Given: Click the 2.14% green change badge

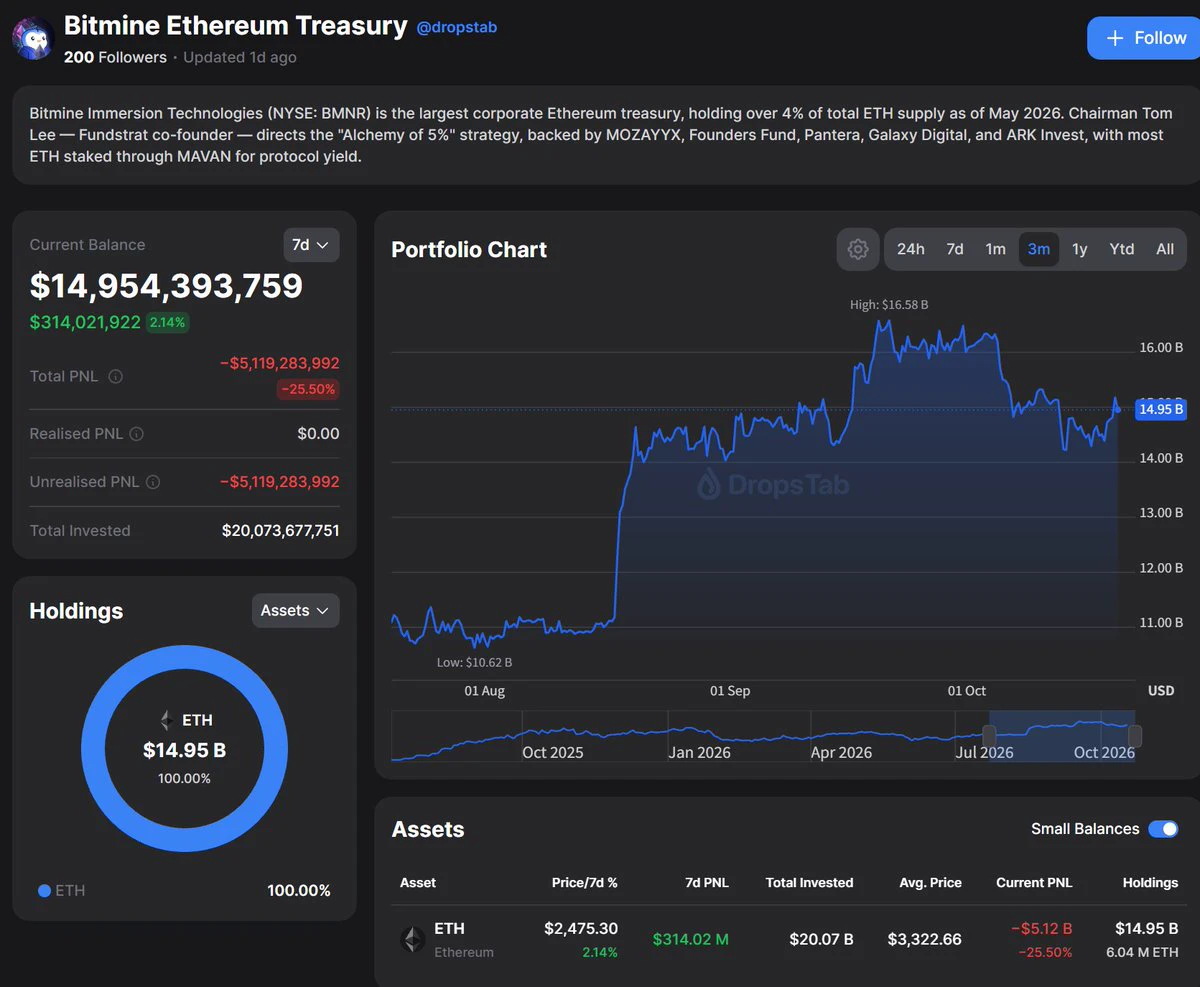Looking at the screenshot, I should (168, 322).
